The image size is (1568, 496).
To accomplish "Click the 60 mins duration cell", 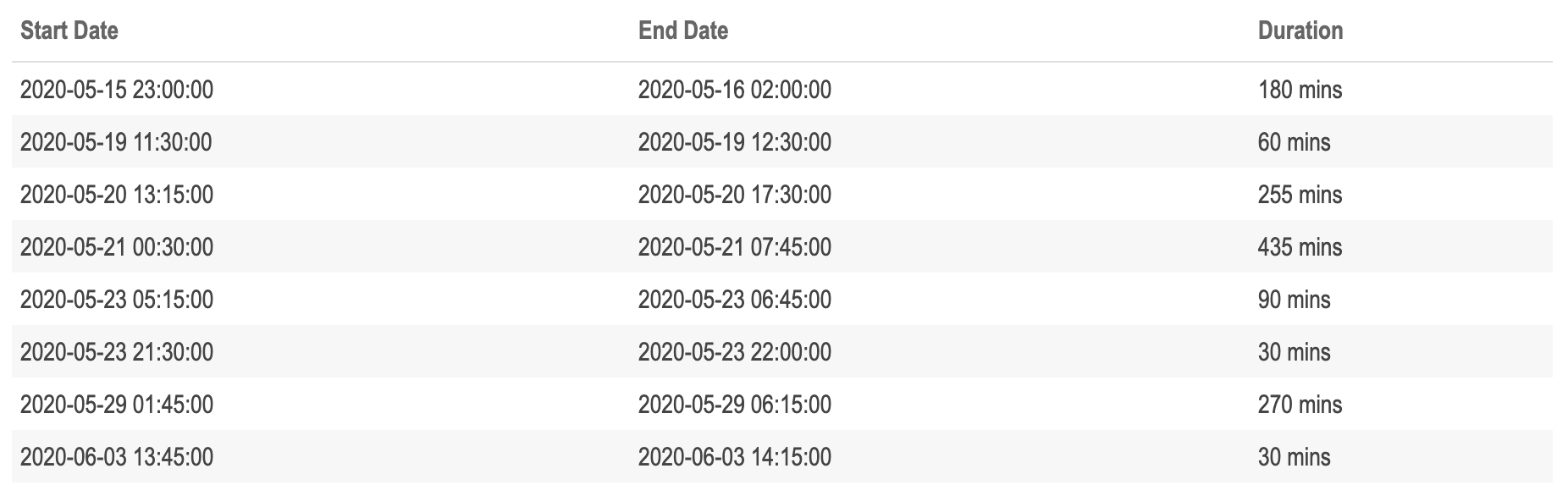I will [x=1294, y=142].
